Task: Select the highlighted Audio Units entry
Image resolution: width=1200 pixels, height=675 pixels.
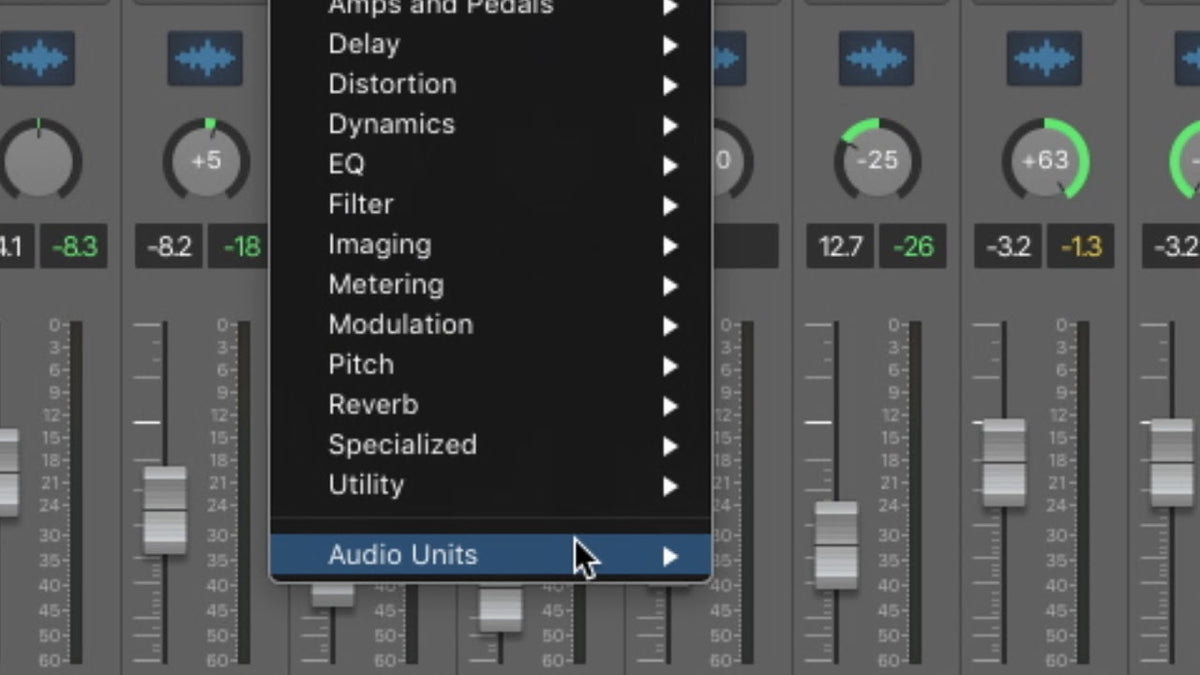Action: point(491,556)
